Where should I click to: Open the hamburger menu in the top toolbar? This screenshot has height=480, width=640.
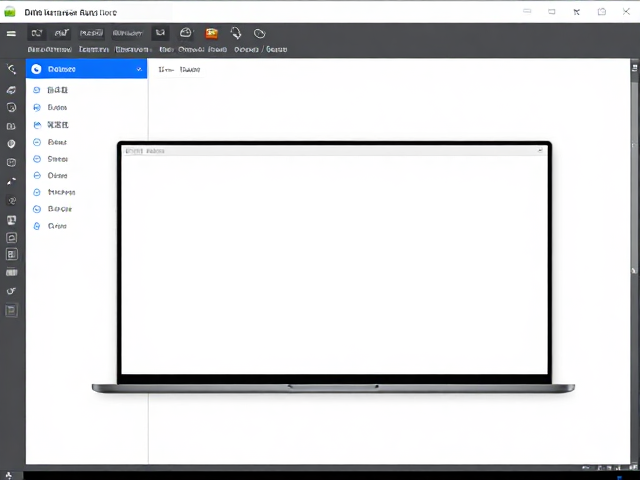click(x=11, y=33)
